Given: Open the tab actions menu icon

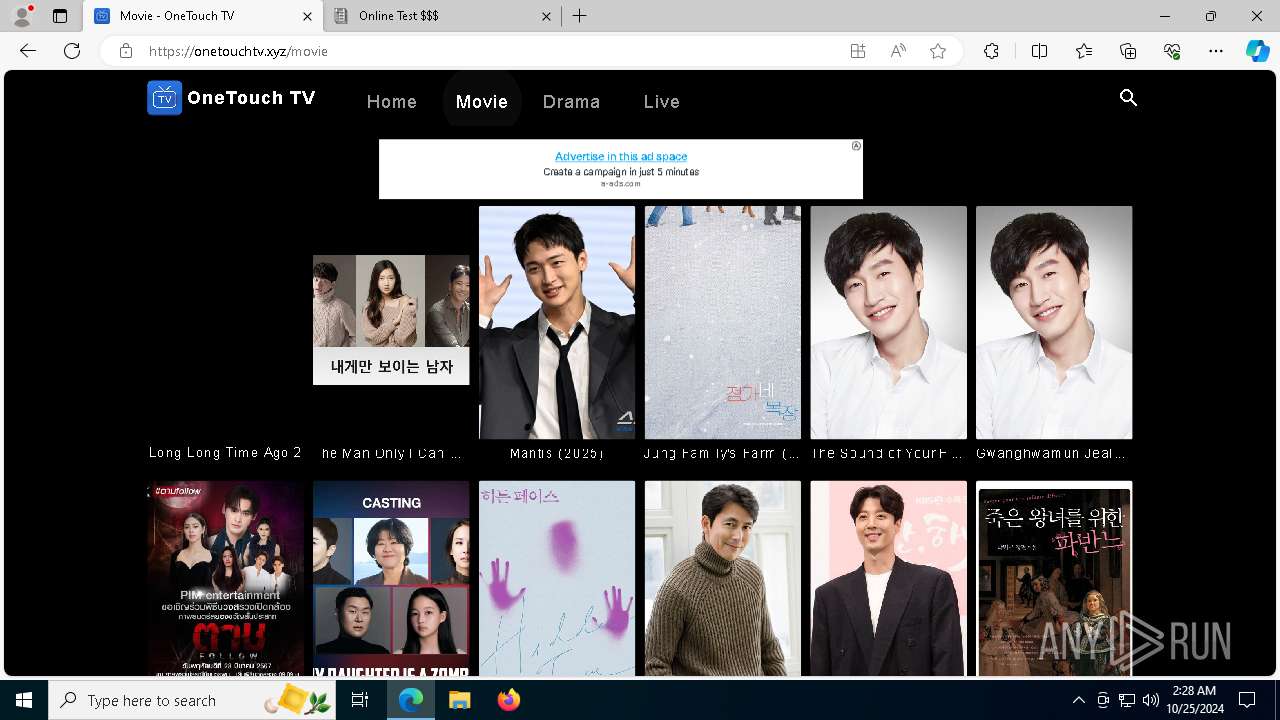Looking at the screenshot, I should pos(60,16).
